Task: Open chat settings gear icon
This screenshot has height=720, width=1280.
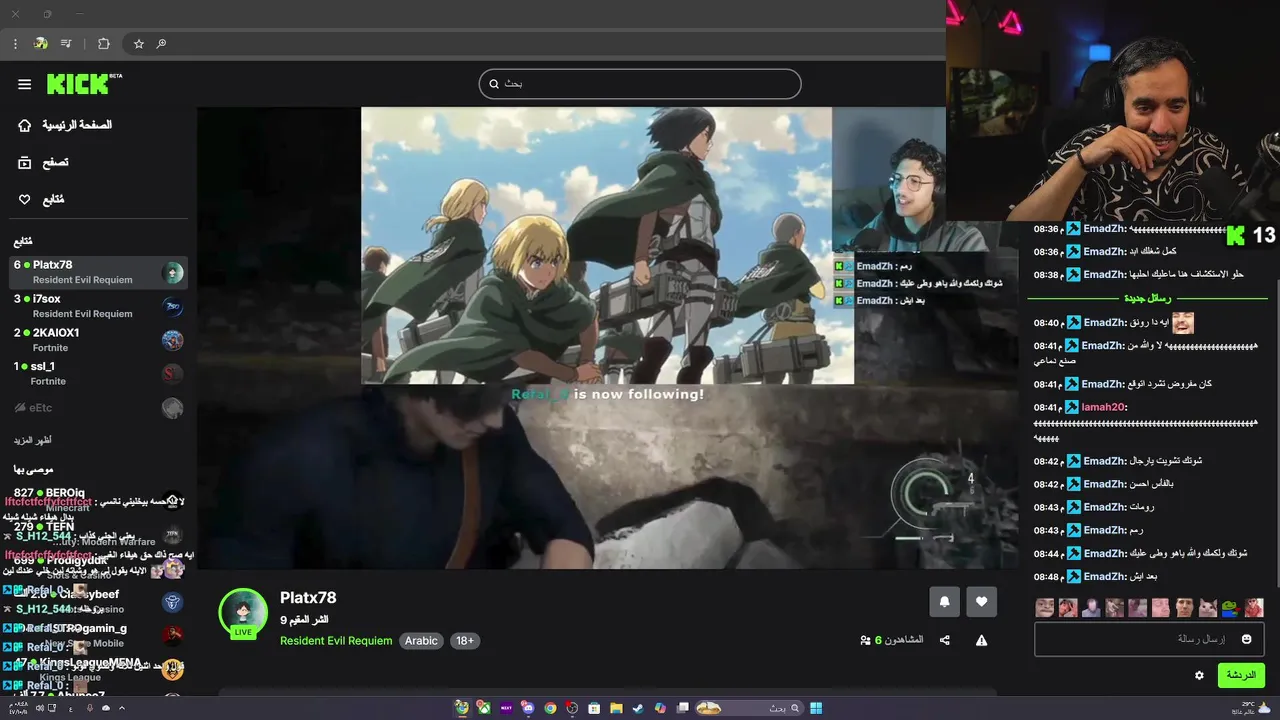Action: [x=1199, y=675]
